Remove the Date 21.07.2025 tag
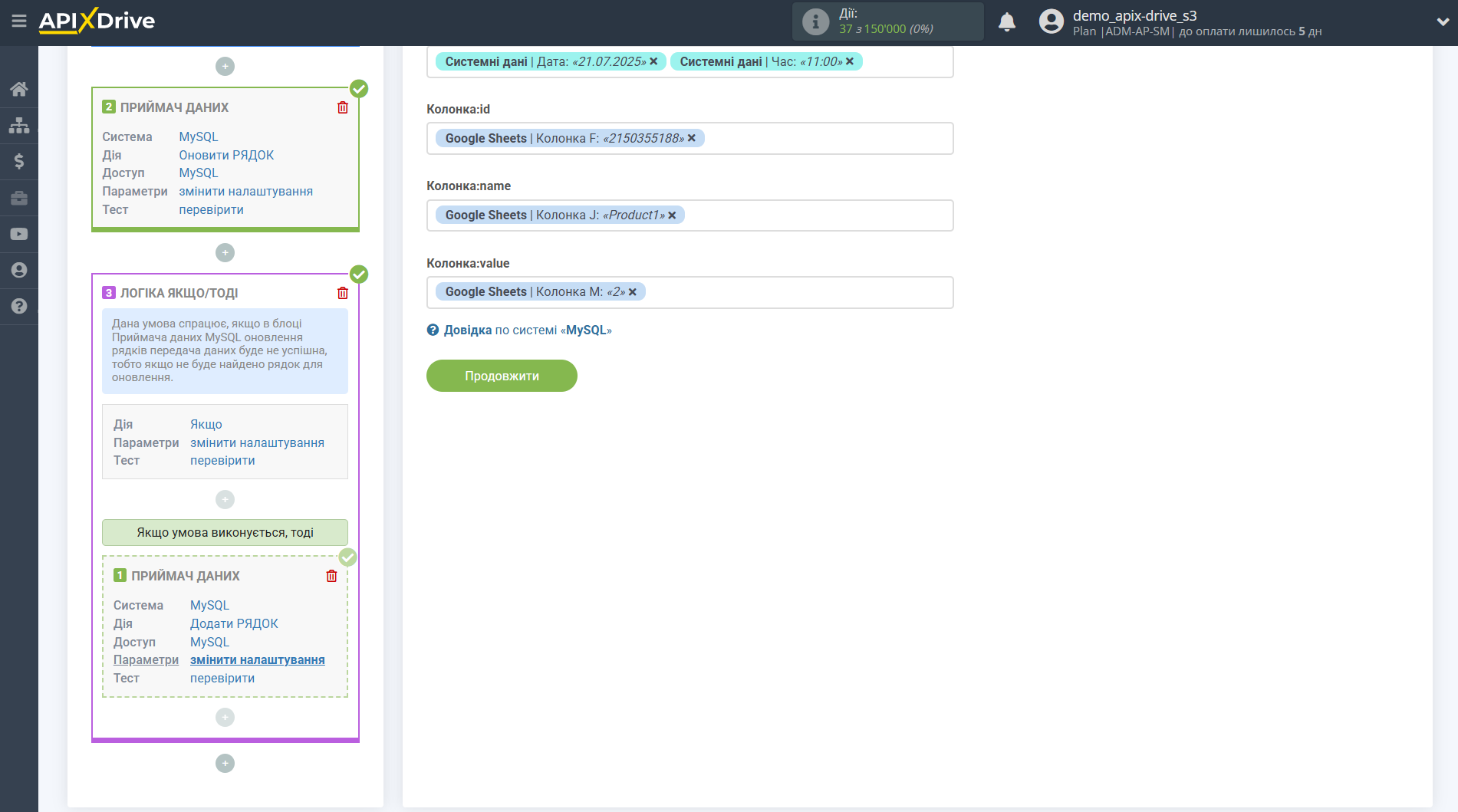The image size is (1458, 812). [653, 61]
